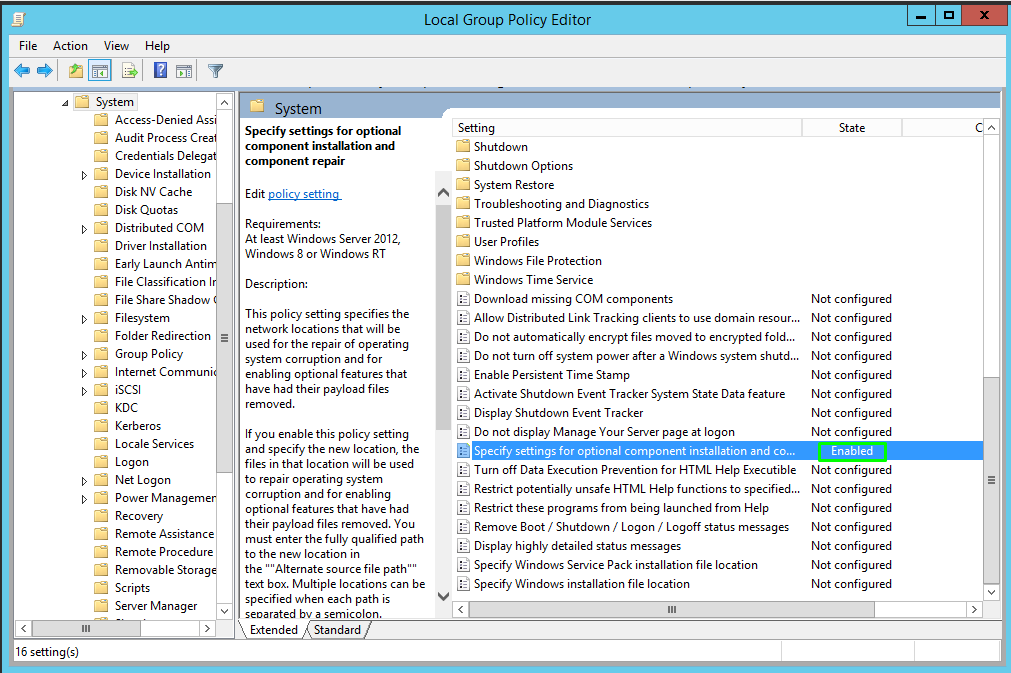Expand the Distributed COM tree node

(84, 229)
